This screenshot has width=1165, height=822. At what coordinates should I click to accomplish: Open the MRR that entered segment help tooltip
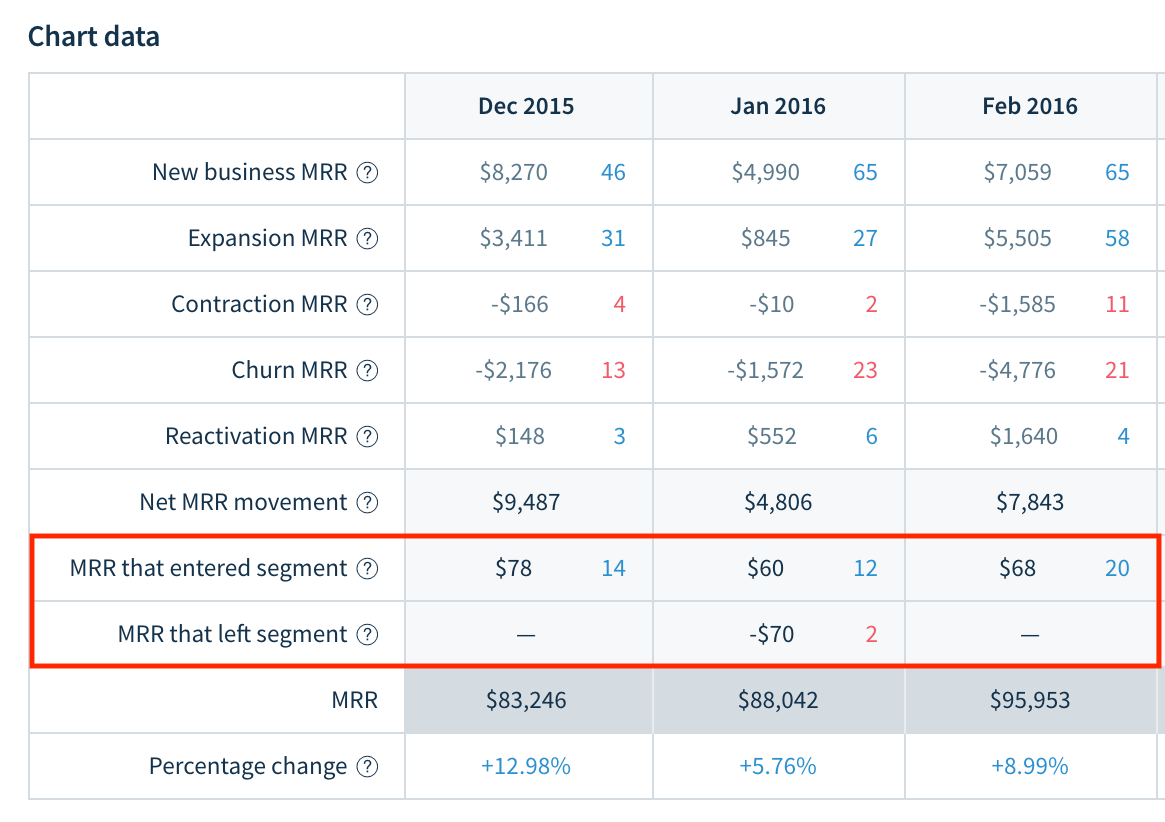(x=368, y=568)
